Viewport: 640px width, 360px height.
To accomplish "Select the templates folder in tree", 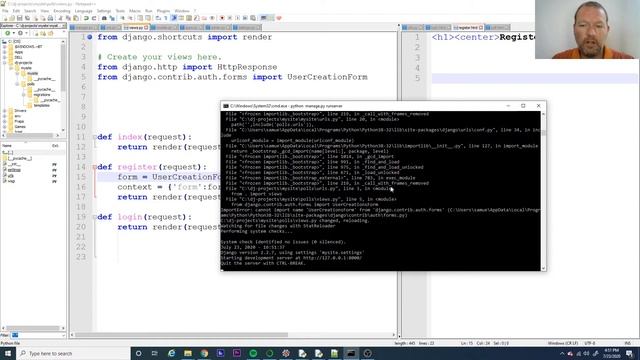I will coord(42,105).
